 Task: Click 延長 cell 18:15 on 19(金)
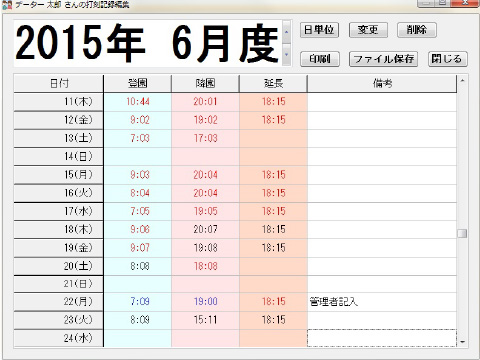click(273, 248)
